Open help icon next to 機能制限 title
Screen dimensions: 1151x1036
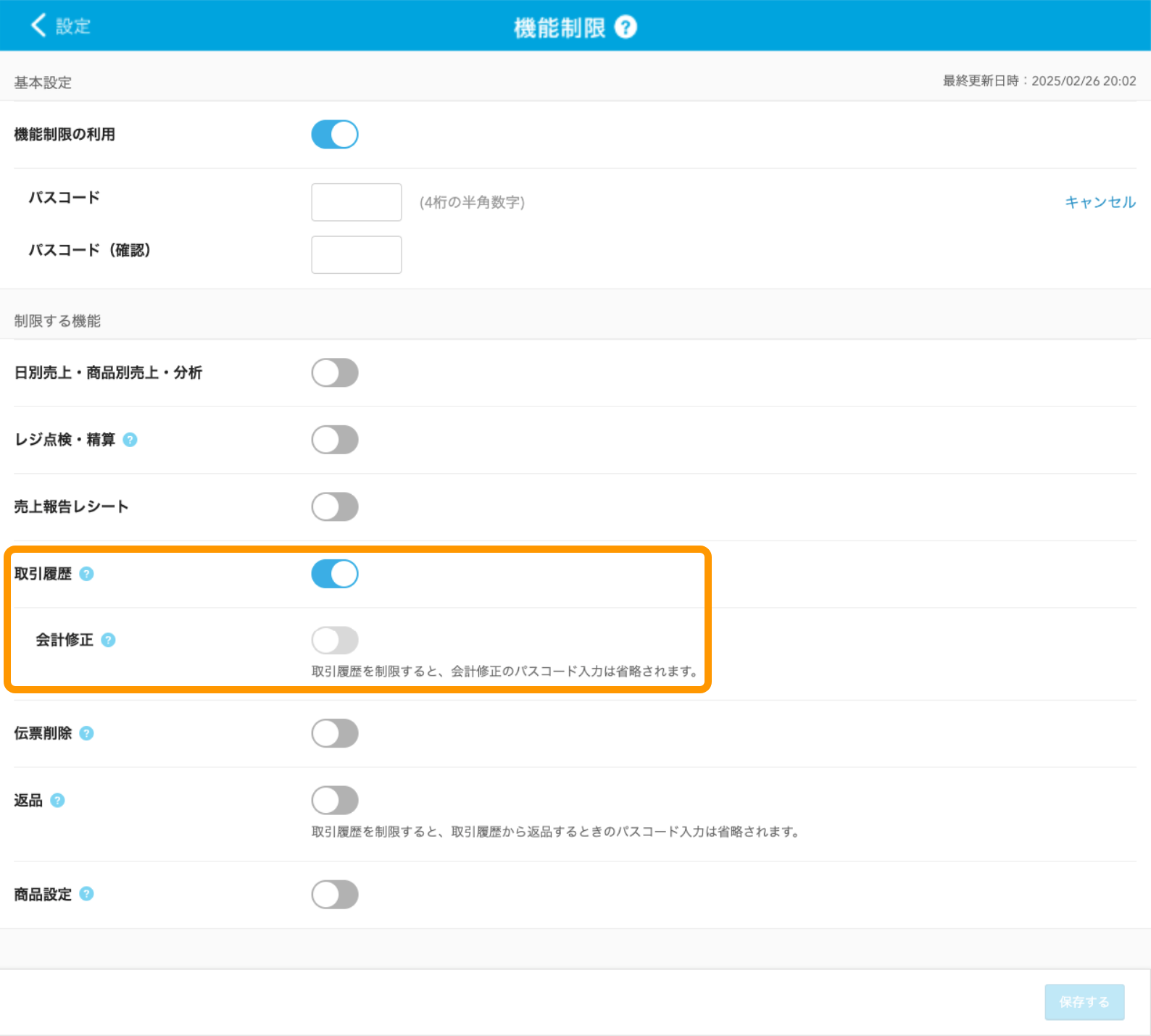626,28
